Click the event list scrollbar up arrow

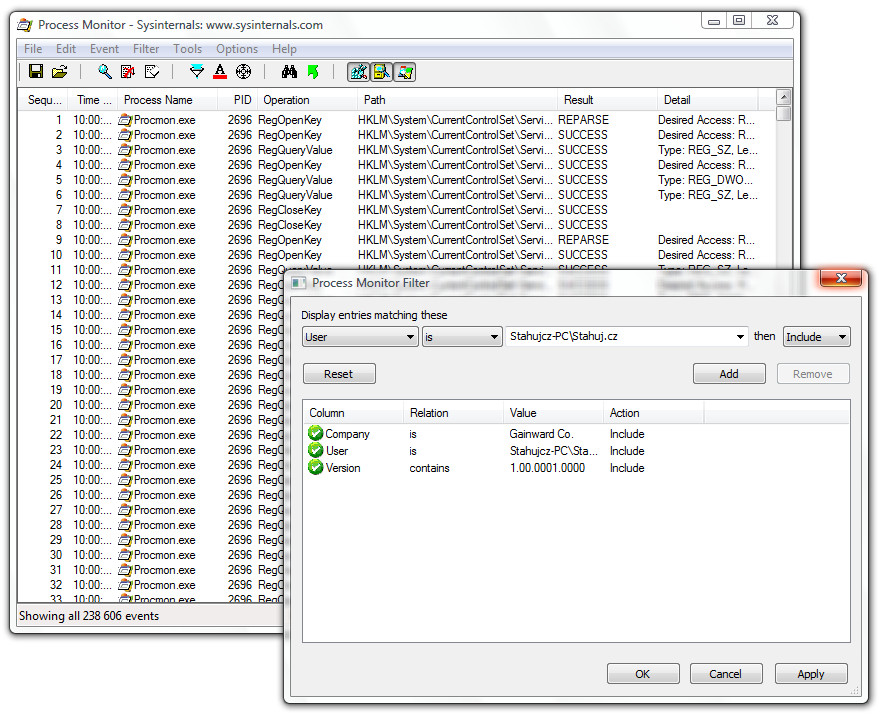pyautogui.click(x=783, y=97)
